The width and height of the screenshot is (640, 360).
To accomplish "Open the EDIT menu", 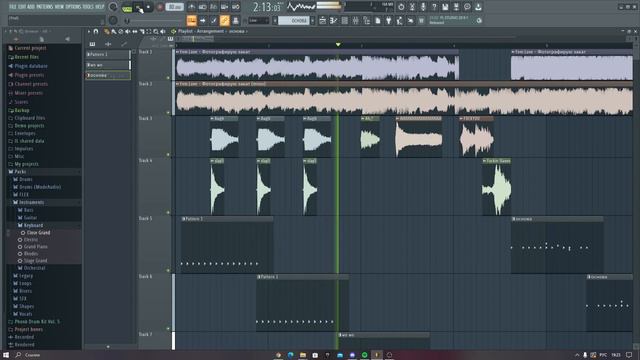I will click(x=22, y=7).
